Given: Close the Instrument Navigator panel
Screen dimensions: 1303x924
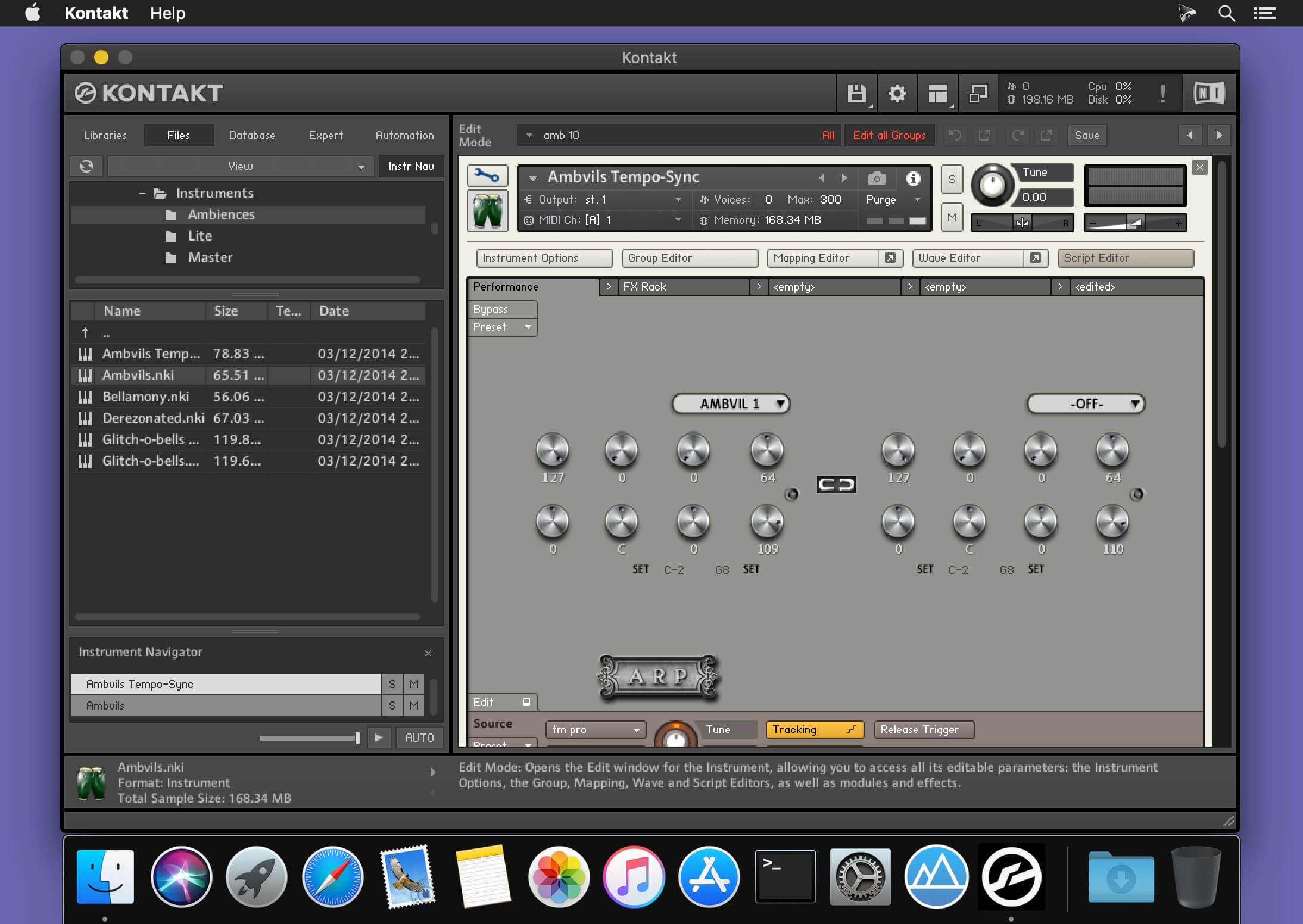Looking at the screenshot, I should coord(428,653).
